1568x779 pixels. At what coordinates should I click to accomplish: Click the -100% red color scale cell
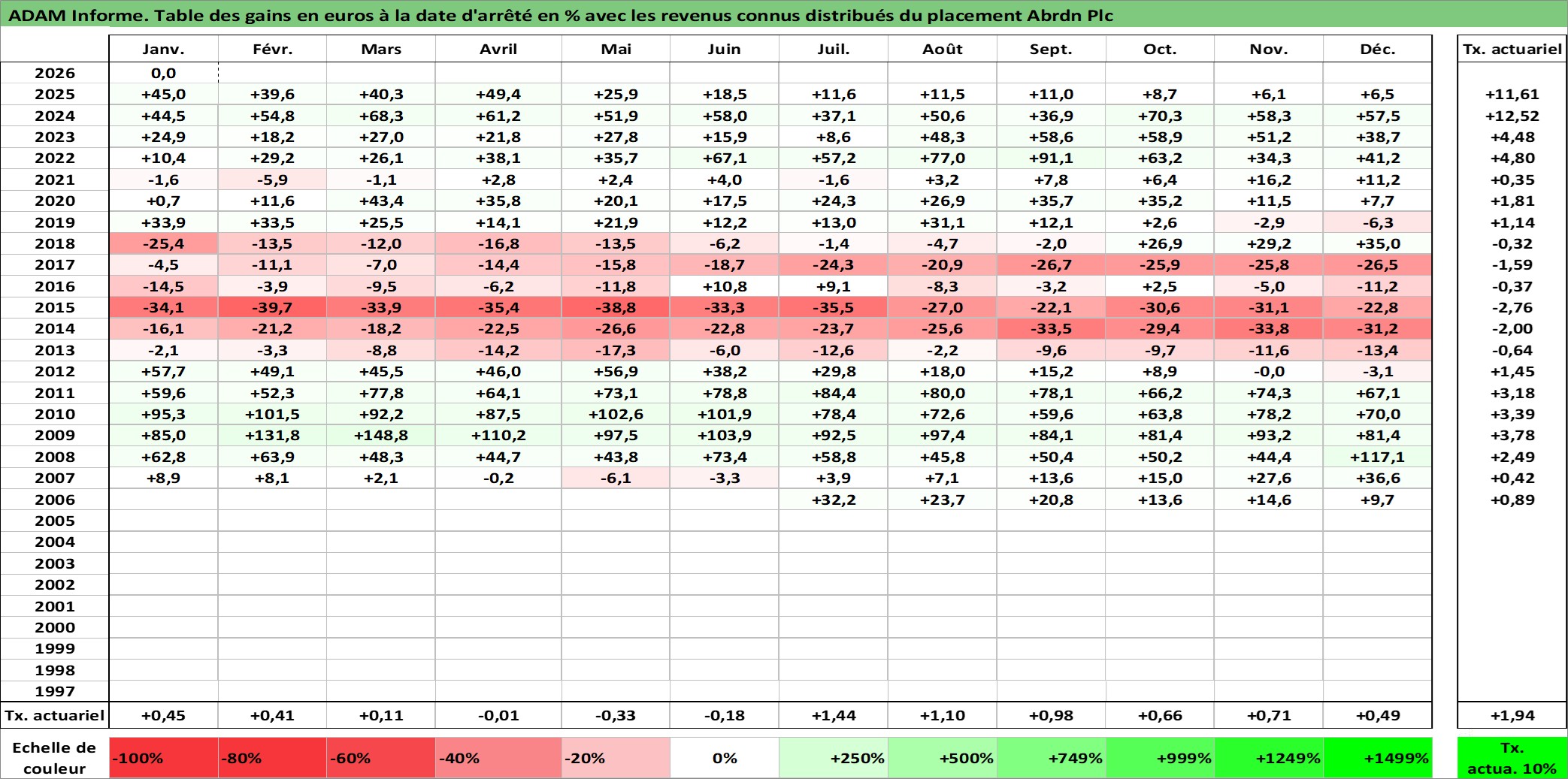(x=164, y=758)
